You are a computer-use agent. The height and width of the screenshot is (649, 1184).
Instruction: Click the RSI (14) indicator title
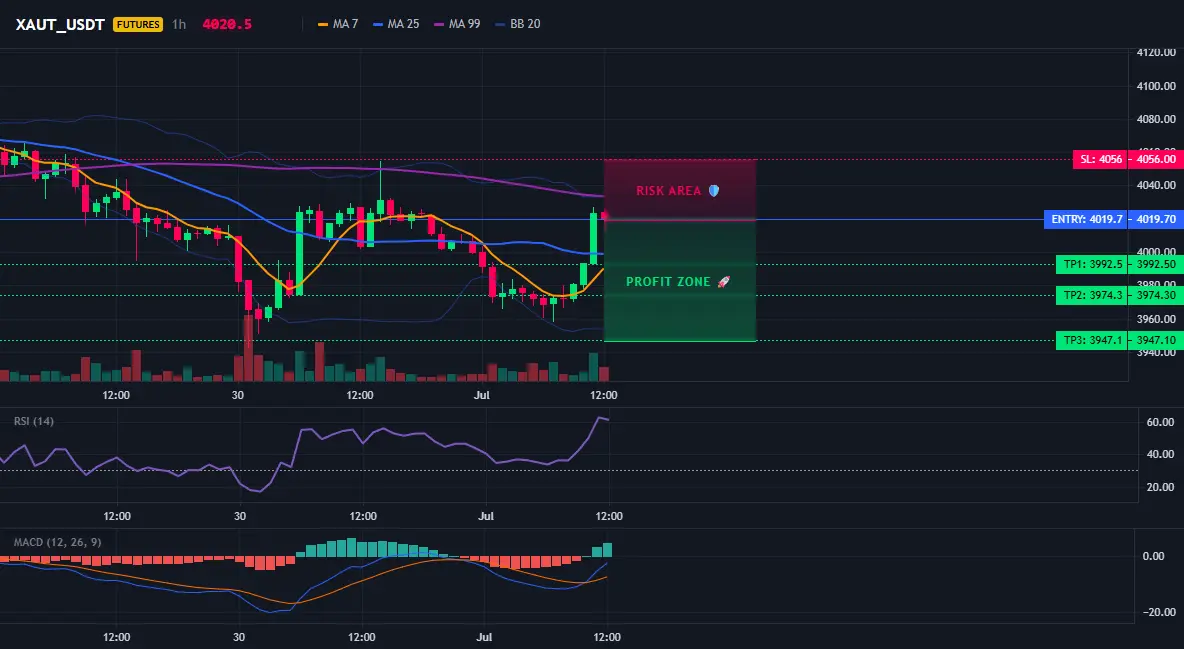(x=34, y=421)
